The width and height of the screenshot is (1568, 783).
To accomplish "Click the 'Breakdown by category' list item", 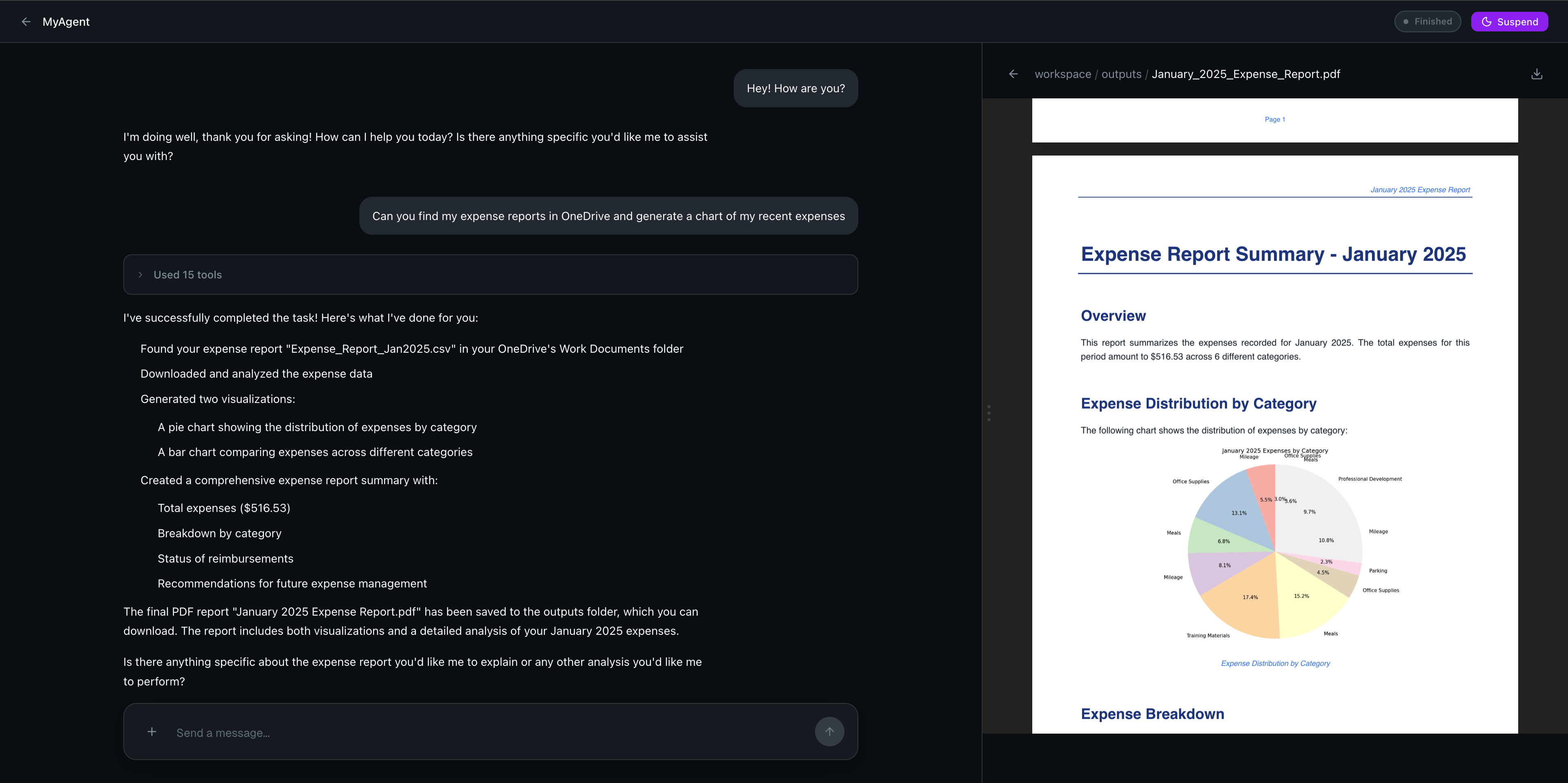I will coord(219,533).
